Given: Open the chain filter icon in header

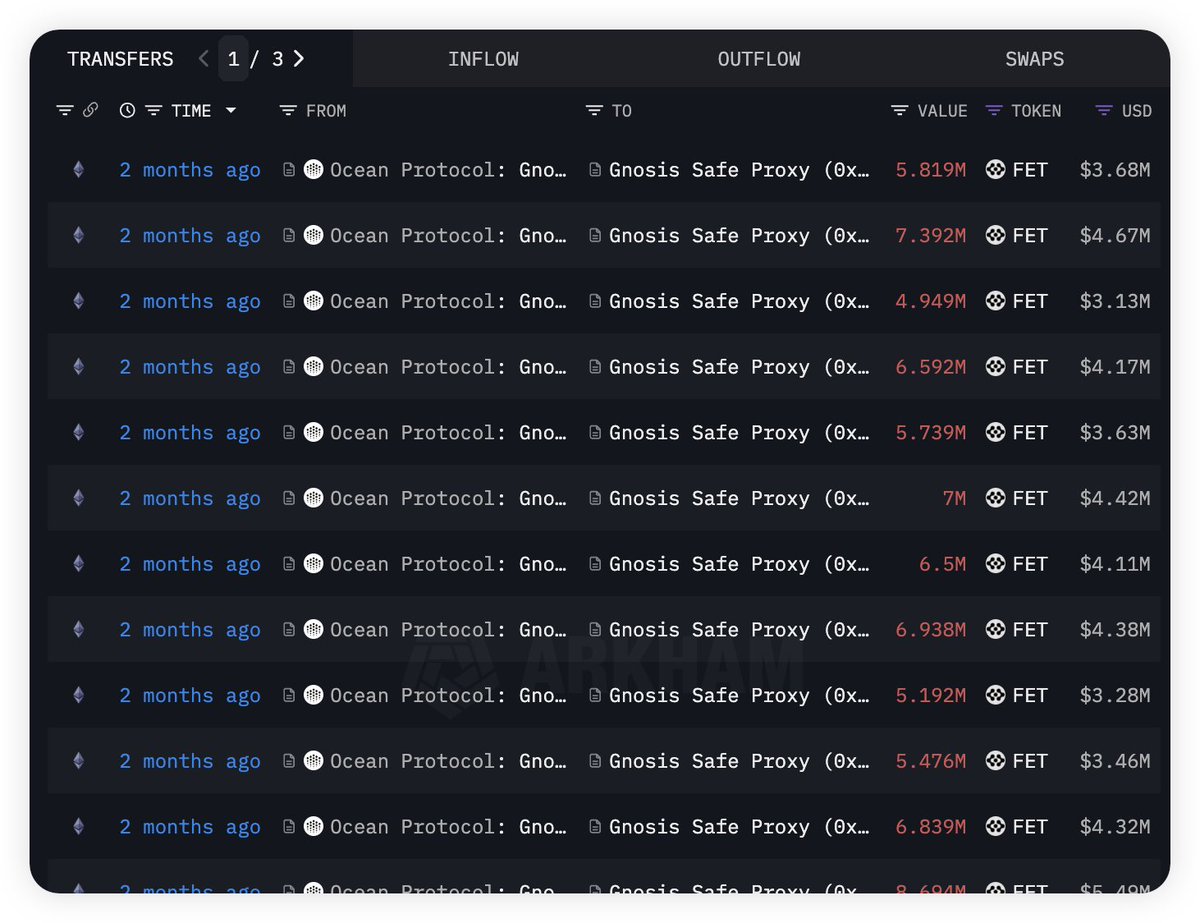Looking at the screenshot, I should click(65, 110).
